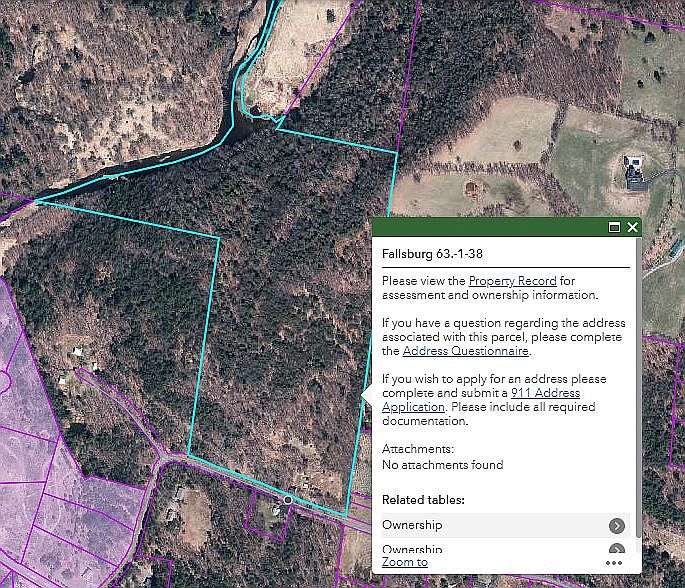
Task: Click the small building in the open field
Action: tap(470, 187)
